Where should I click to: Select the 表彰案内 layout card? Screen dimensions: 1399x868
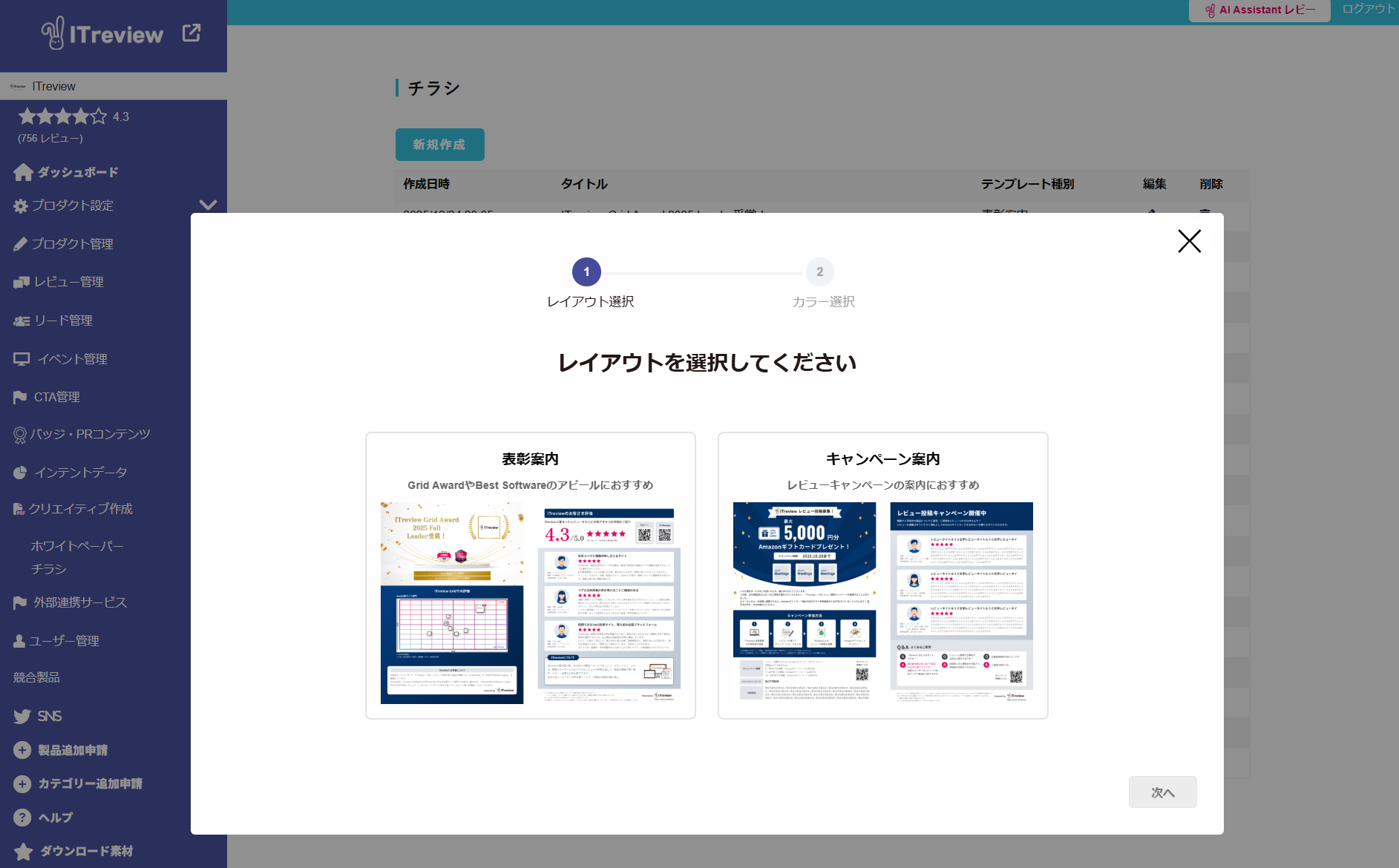point(530,575)
